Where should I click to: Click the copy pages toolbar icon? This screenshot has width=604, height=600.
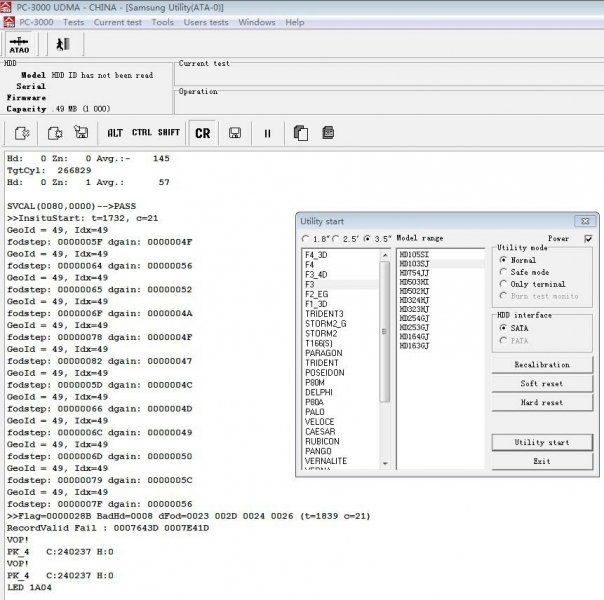point(300,133)
